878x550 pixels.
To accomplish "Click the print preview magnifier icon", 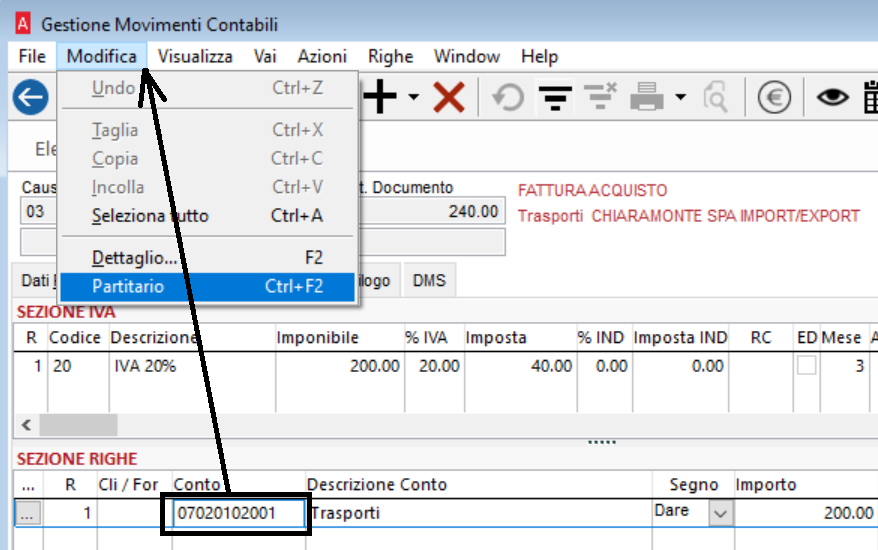I will 716,97.
